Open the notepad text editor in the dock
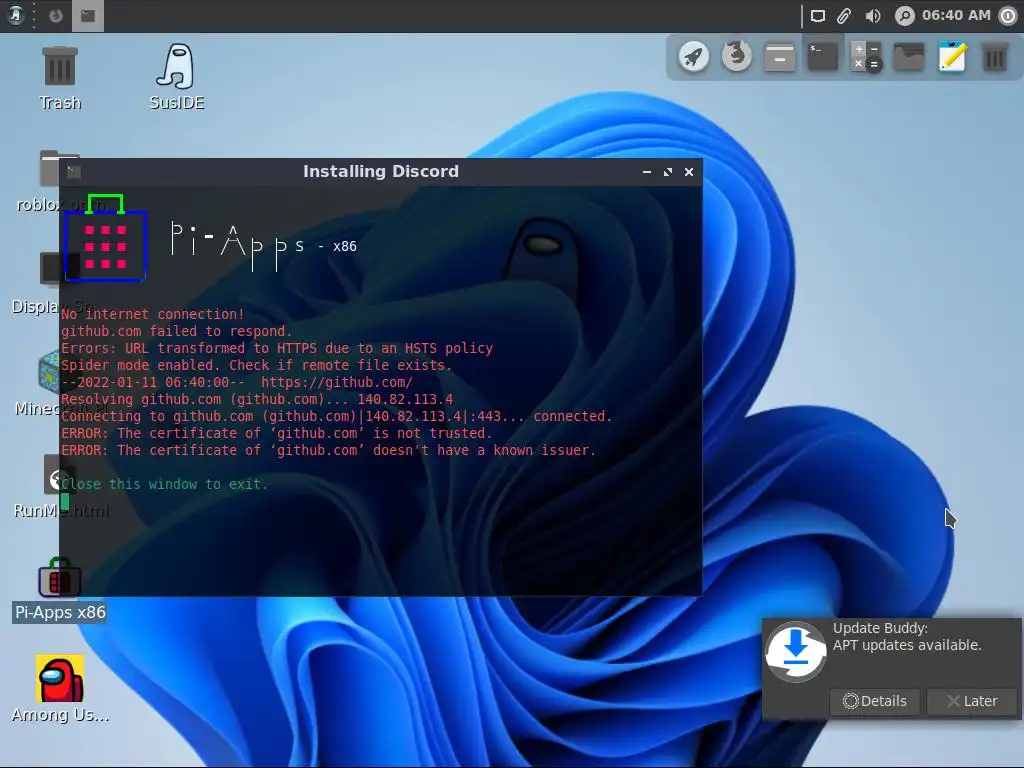 tap(952, 57)
